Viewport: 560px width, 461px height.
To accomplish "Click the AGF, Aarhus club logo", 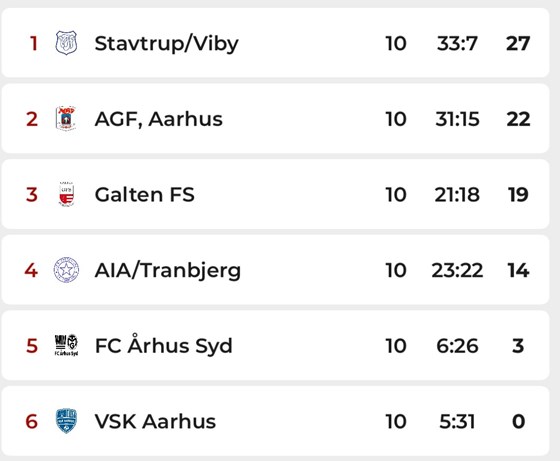I will point(66,119).
